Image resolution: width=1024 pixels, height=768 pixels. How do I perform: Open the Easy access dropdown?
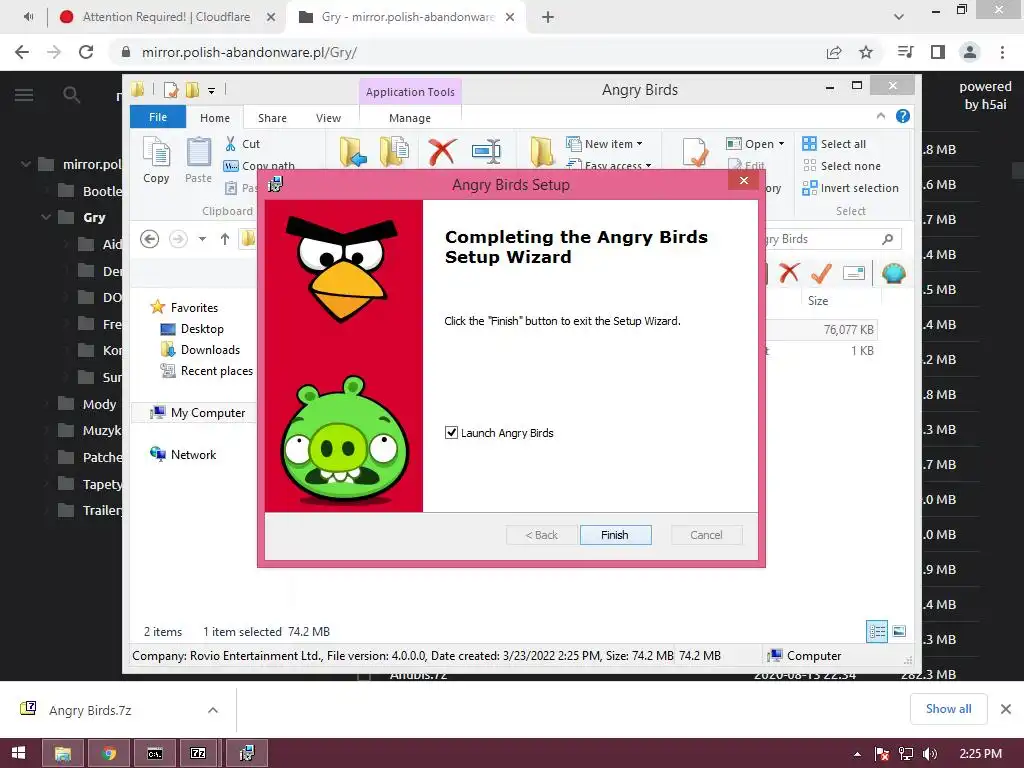[x=610, y=165]
